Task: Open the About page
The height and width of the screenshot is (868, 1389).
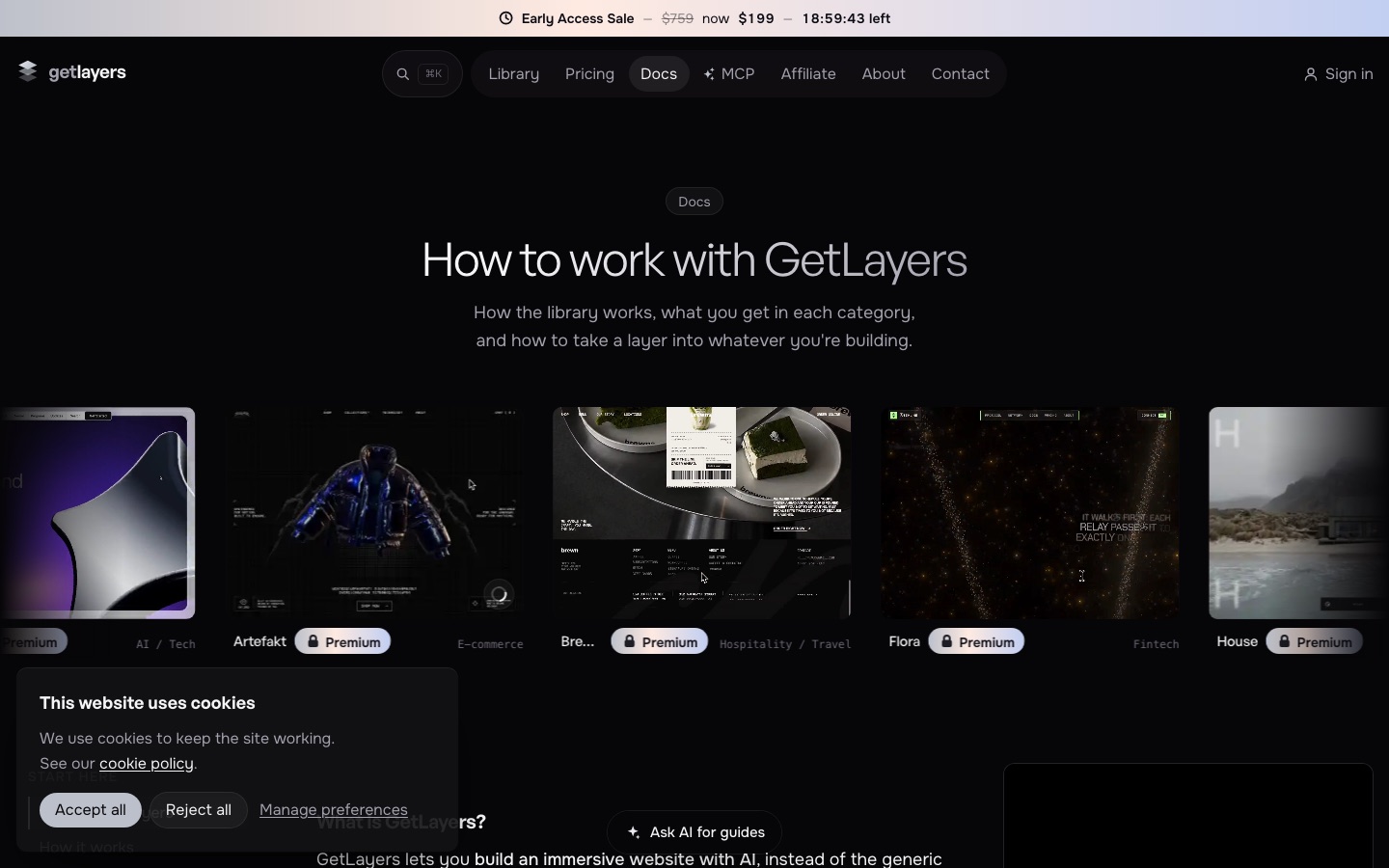Action: pyautogui.click(x=884, y=74)
